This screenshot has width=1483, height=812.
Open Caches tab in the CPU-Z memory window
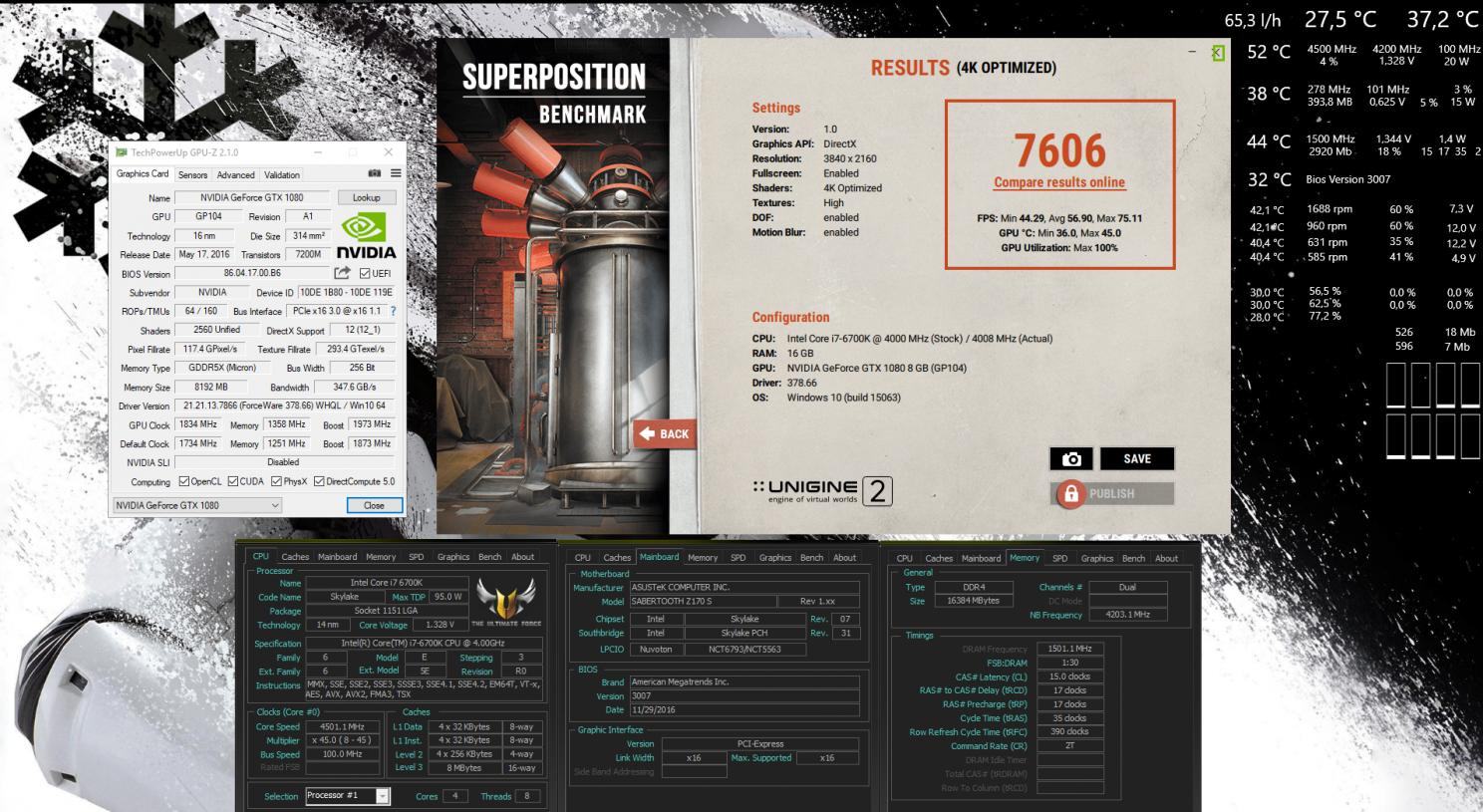939,559
